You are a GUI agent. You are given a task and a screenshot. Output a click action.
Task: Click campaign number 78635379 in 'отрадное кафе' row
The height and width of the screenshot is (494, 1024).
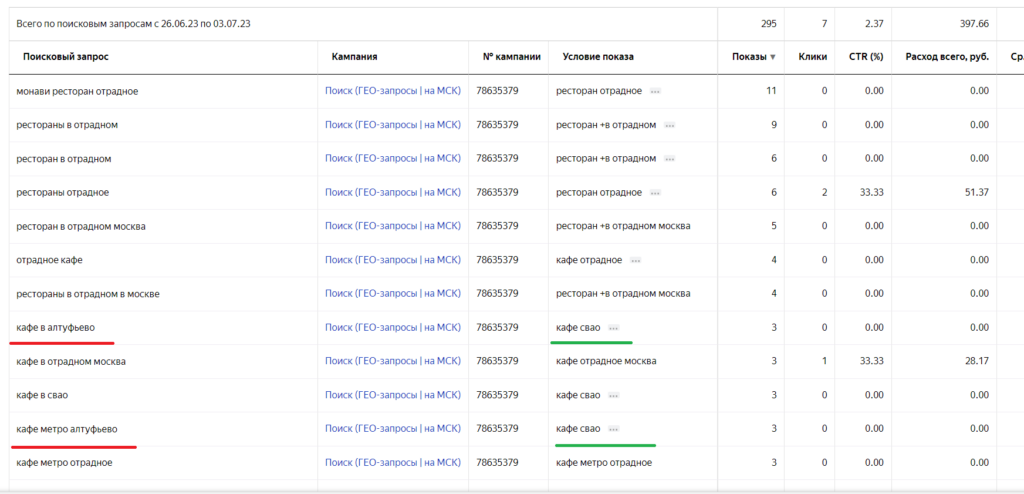tap(498, 260)
